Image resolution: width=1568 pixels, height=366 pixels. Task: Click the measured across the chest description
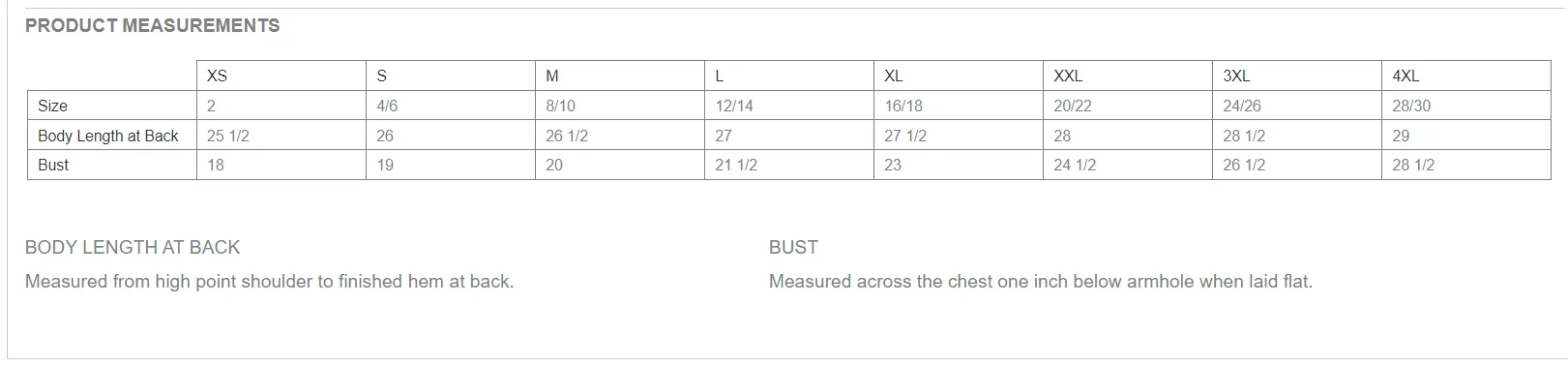coord(1041,282)
